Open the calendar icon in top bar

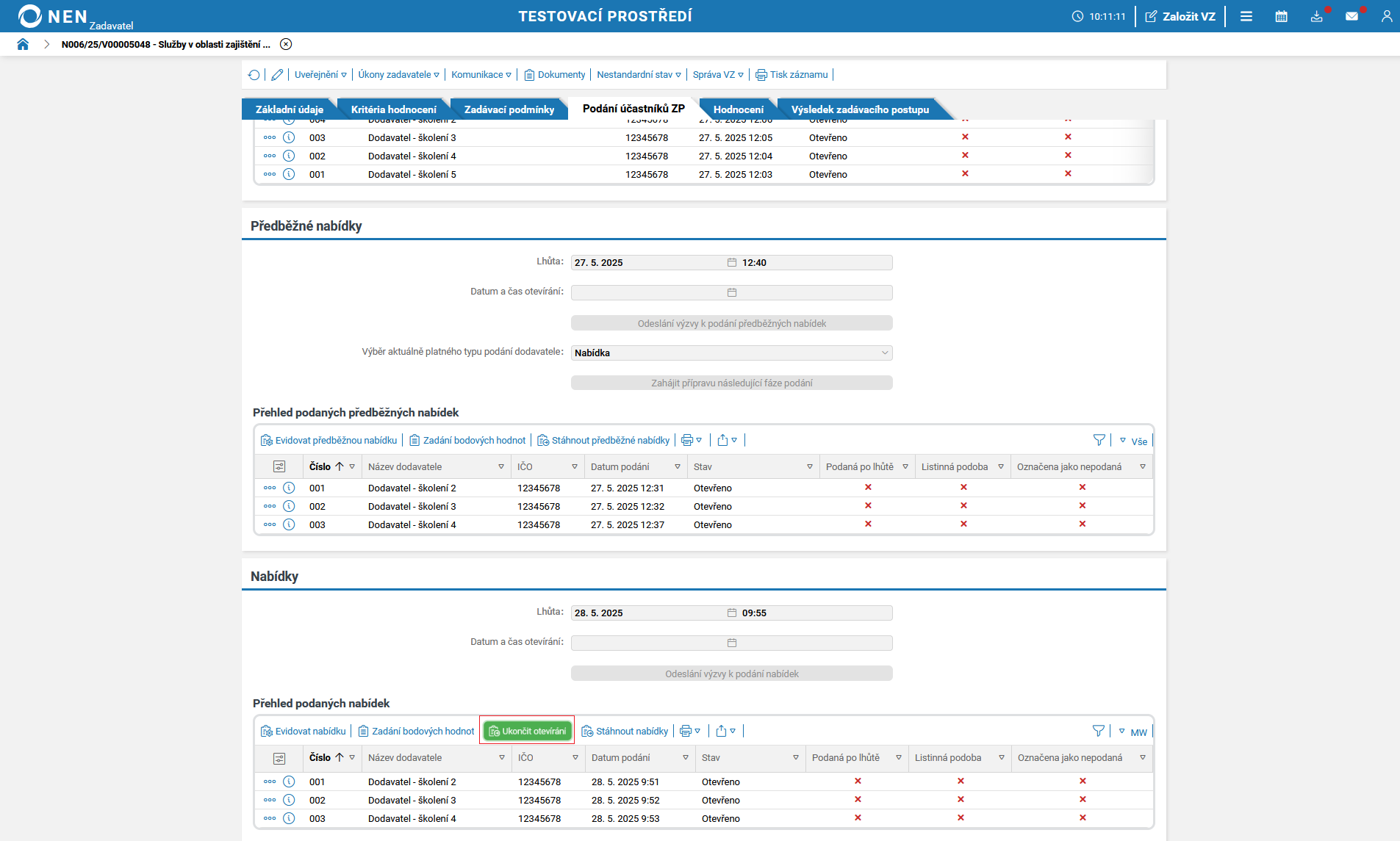[x=1281, y=16]
